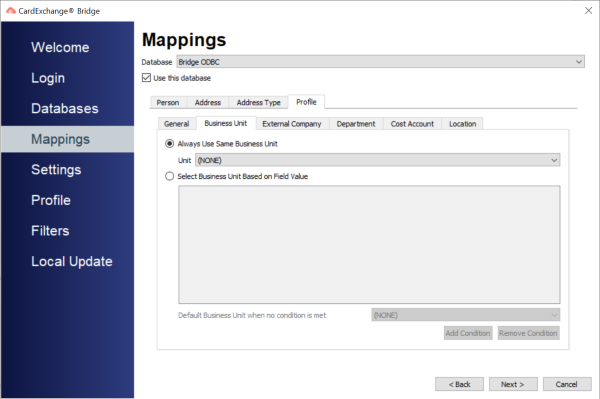Click the CardExchange logo icon in title bar
This screenshot has width=600, height=399.
[11, 11]
